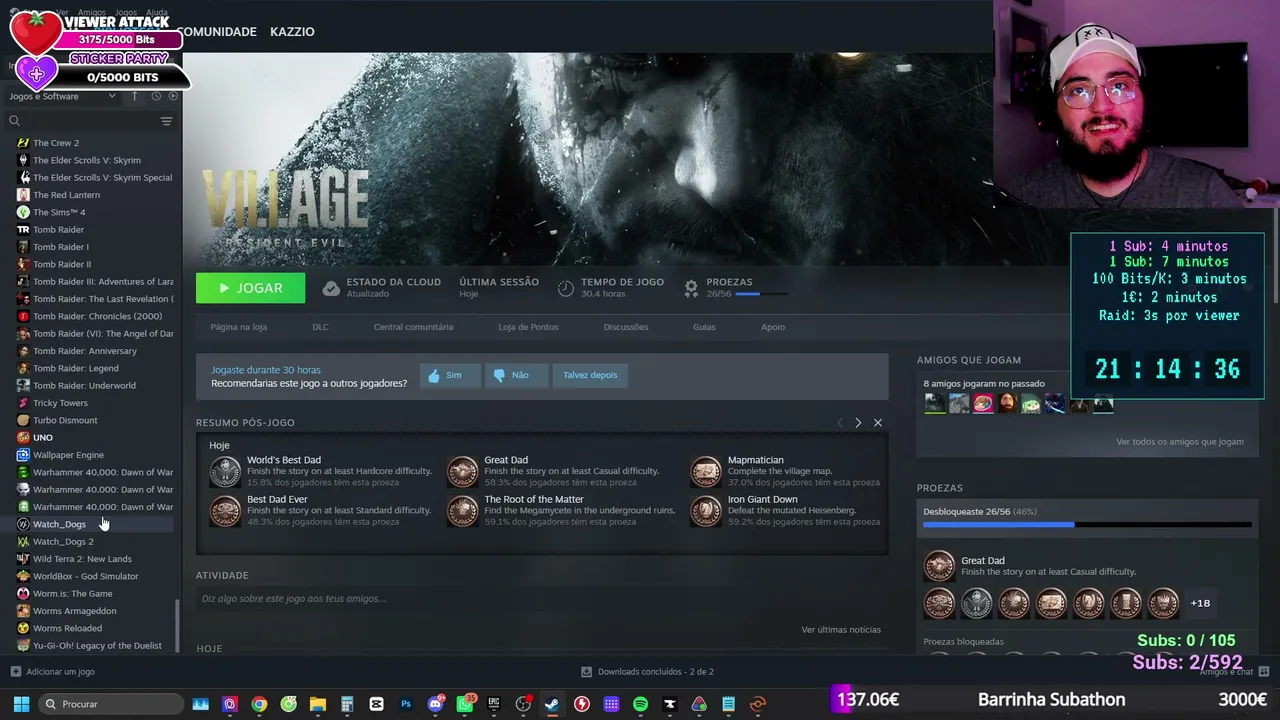Viewport: 1280px width, 720px height.
Task: Select WorldBox - God Simulator in library
Action: click(85, 576)
